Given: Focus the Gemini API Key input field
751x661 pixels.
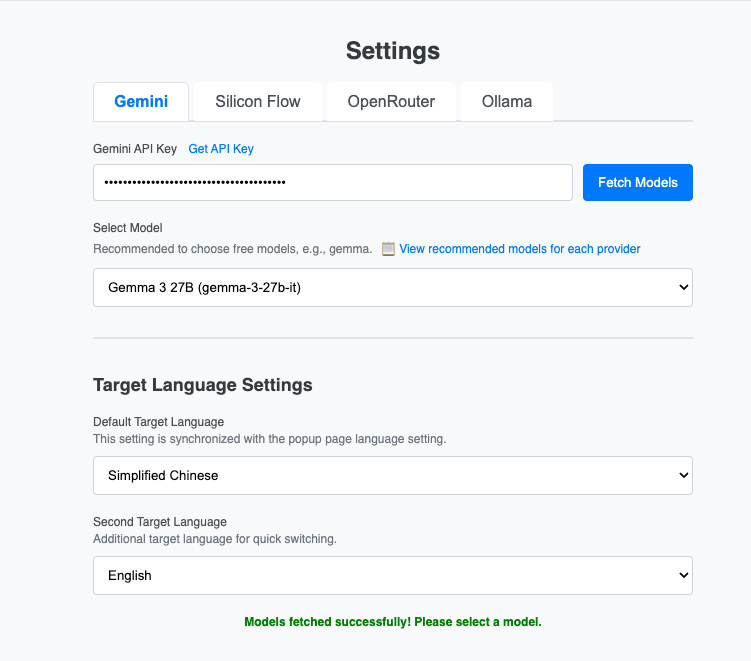Looking at the screenshot, I should pyautogui.click(x=333, y=182).
